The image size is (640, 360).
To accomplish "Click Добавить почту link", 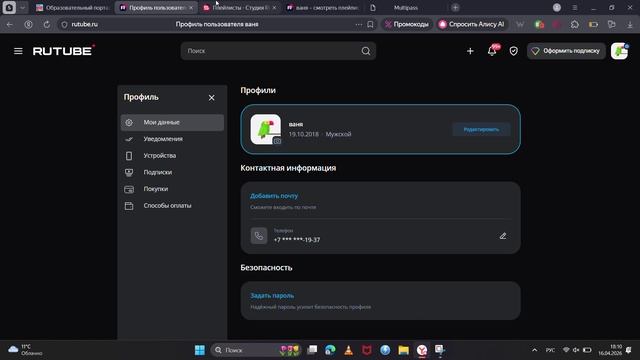I will pyautogui.click(x=274, y=196).
